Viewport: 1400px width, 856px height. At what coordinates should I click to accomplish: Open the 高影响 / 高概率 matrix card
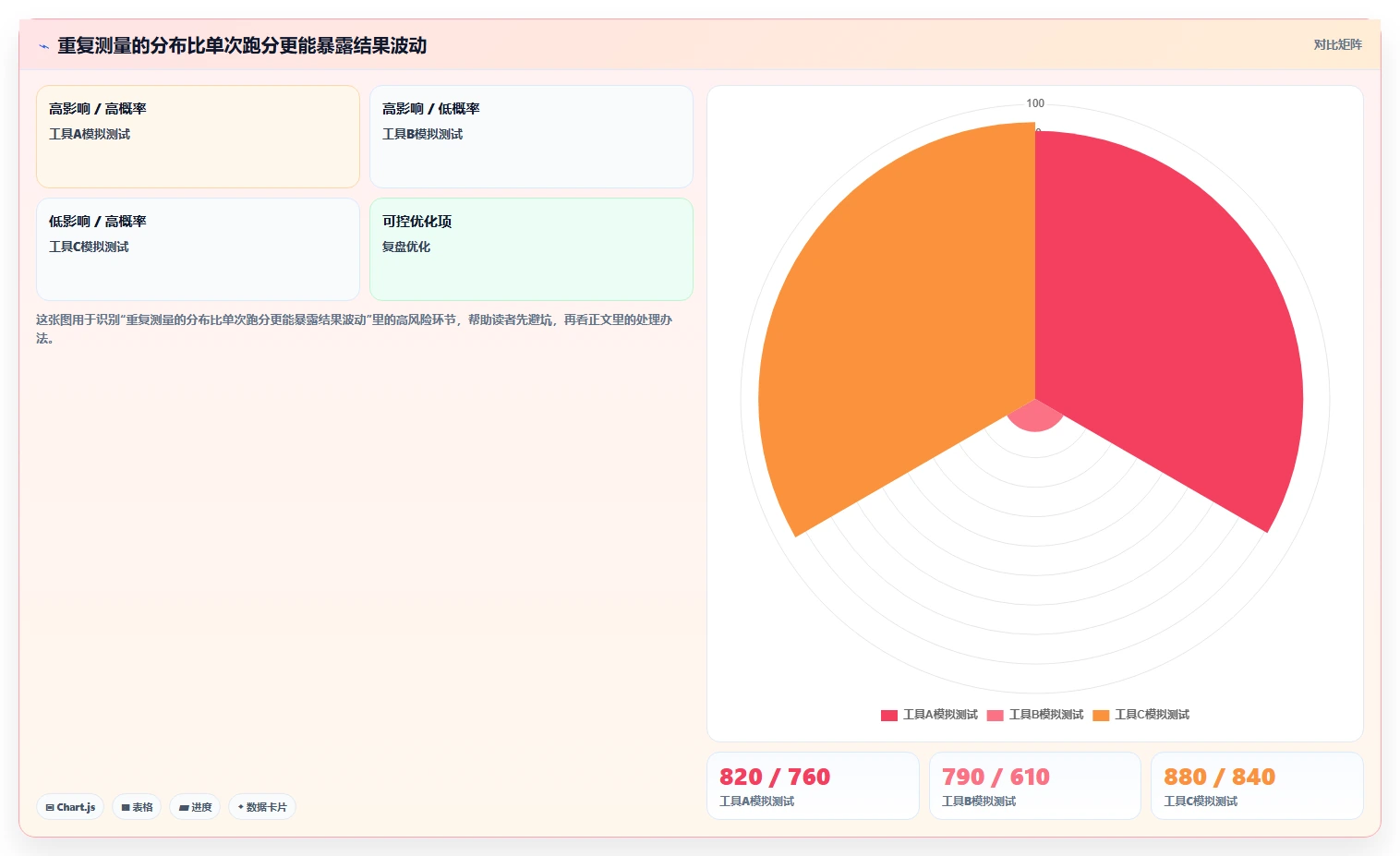point(198,137)
